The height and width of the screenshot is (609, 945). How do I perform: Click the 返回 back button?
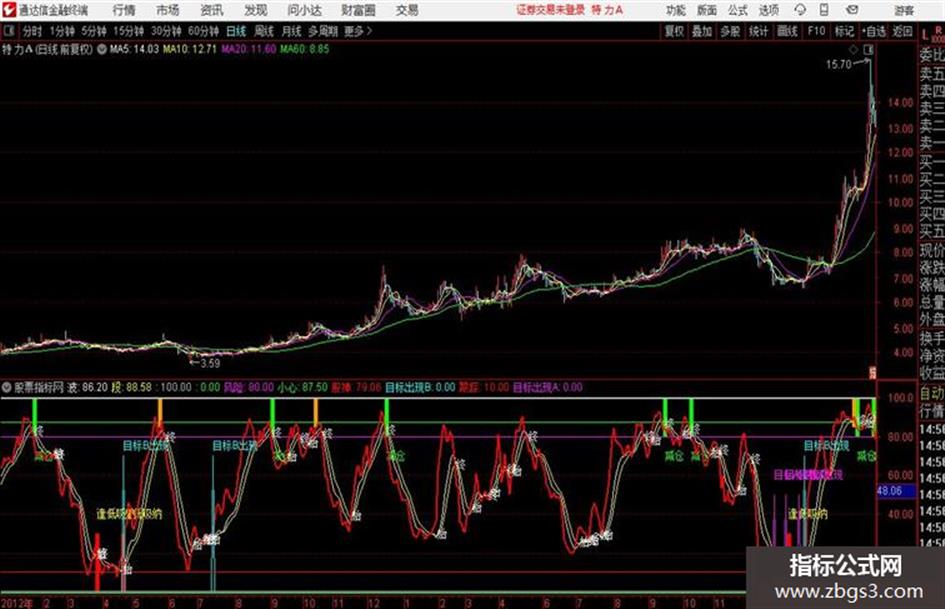click(x=902, y=31)
